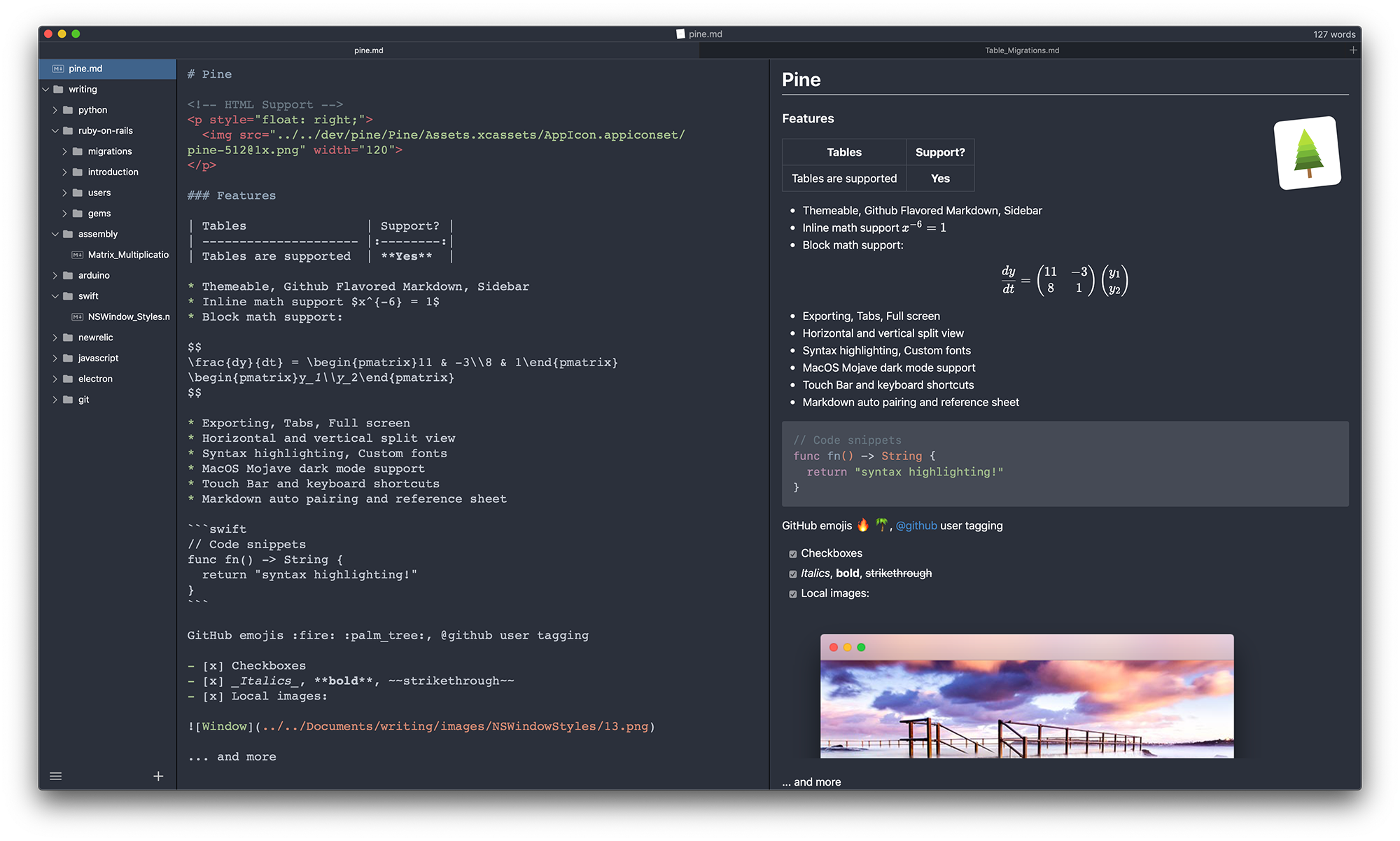Viewport: 1400px width, 841px height.
Task: Uncheck the Italics, bold, strikethrough checkbox
Action: click(x=793, y=574)
